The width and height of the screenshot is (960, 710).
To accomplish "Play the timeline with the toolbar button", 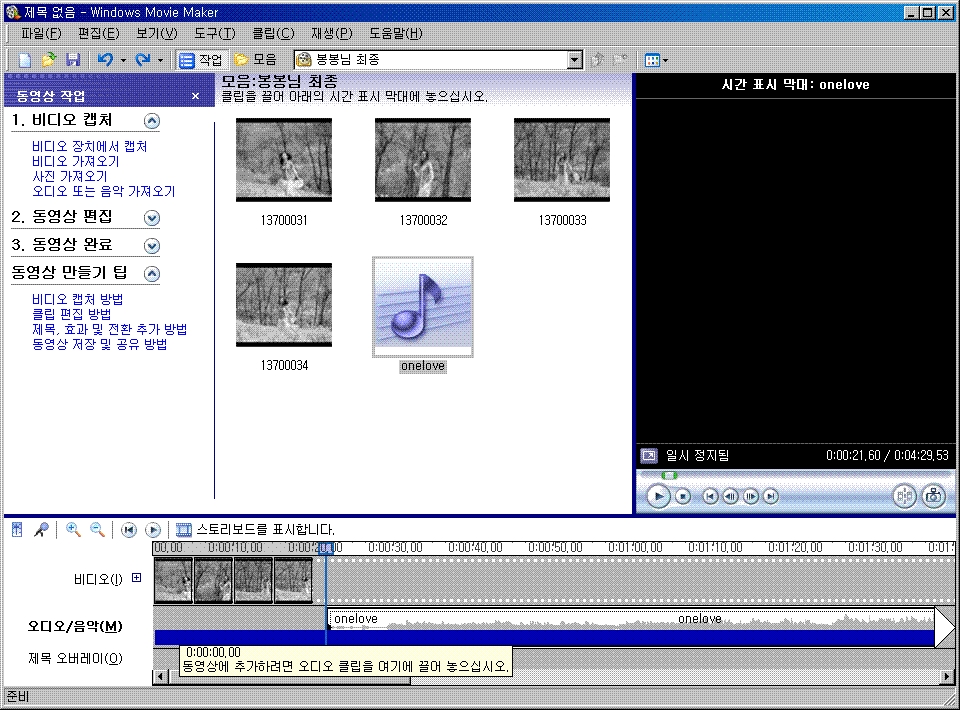I will point(153,530).
